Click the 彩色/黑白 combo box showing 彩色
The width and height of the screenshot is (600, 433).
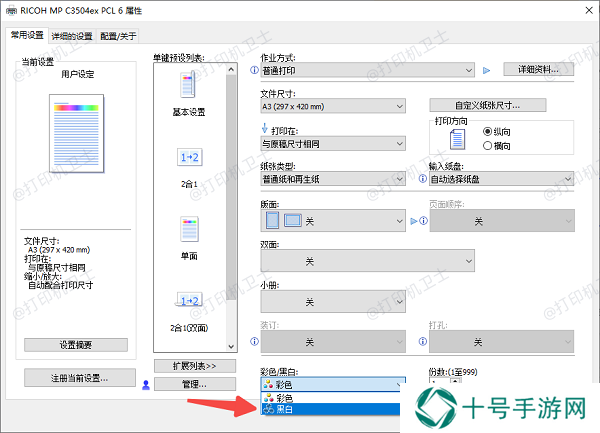pos(333,384)
